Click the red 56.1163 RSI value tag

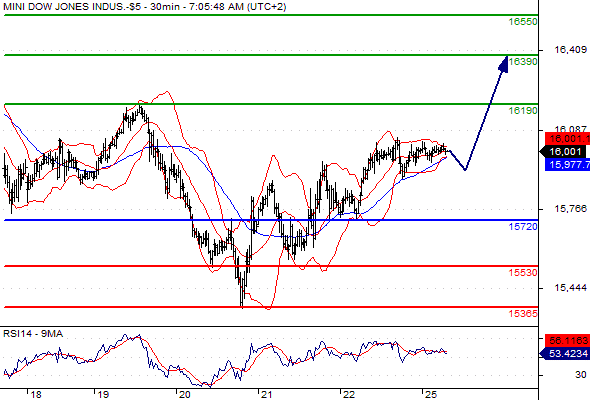pos(567,341)
